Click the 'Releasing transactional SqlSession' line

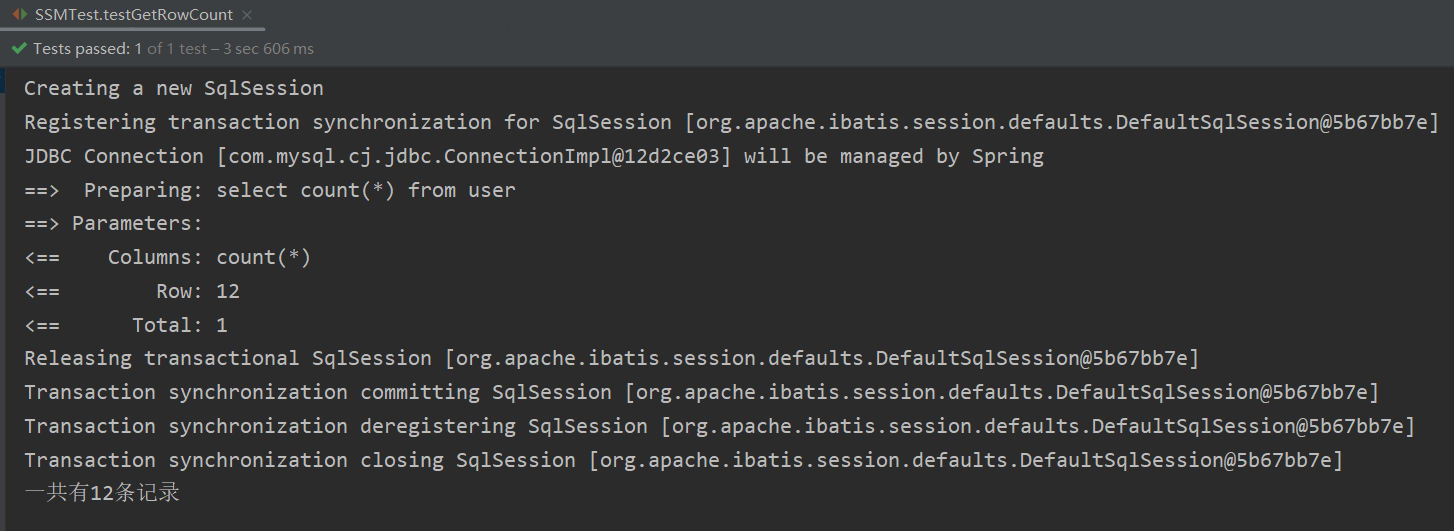coord(611,358)
